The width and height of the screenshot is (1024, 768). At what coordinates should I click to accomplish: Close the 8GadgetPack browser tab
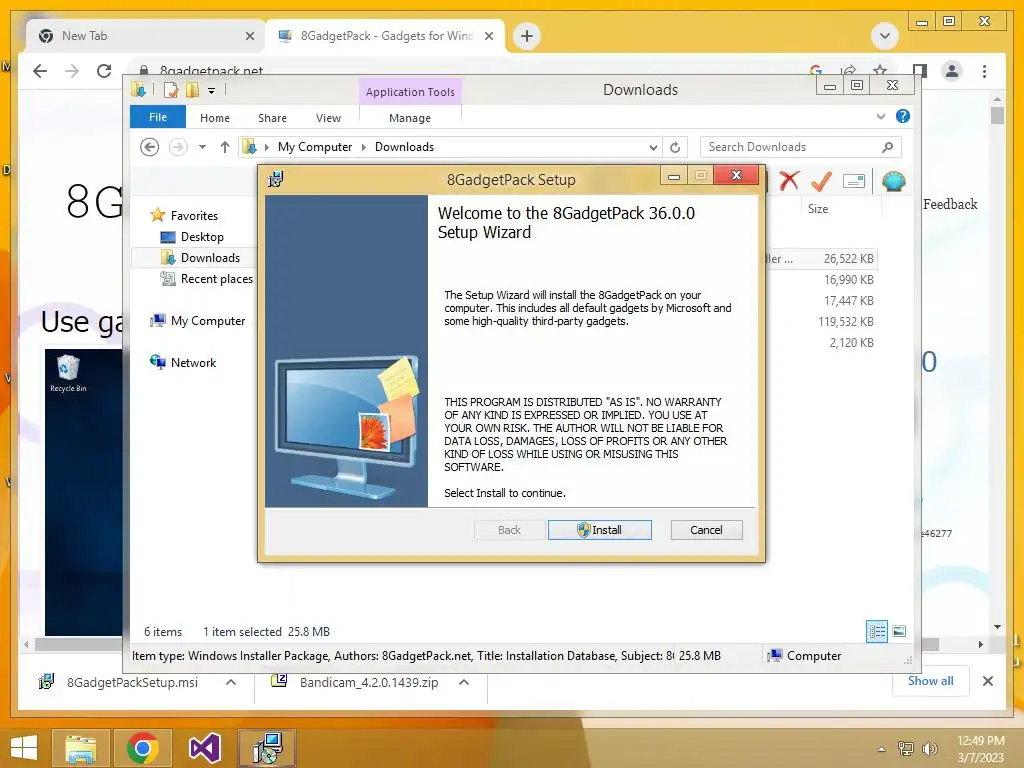pos(488,36)
